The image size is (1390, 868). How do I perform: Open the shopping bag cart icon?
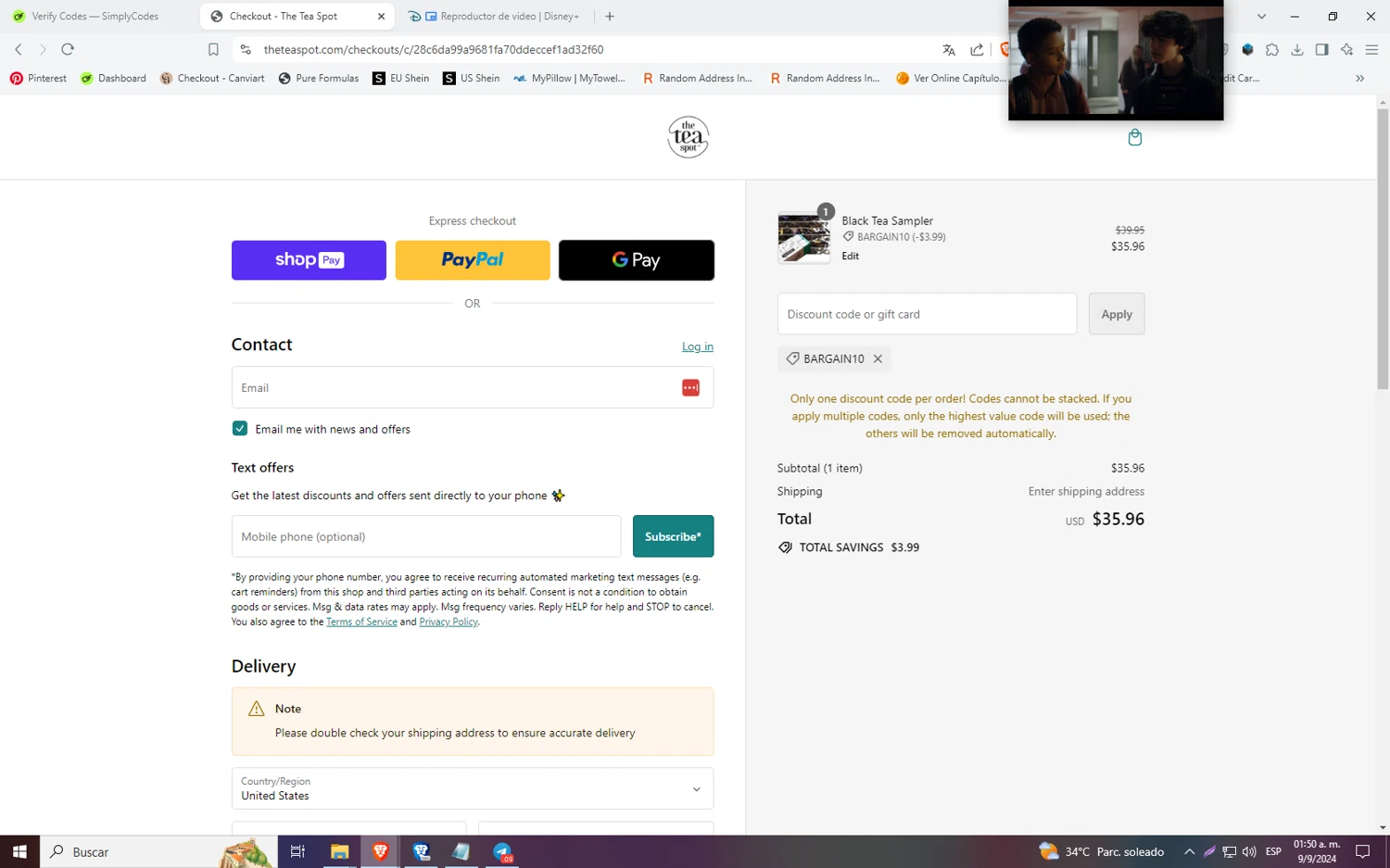click(x=1134, y=137)
